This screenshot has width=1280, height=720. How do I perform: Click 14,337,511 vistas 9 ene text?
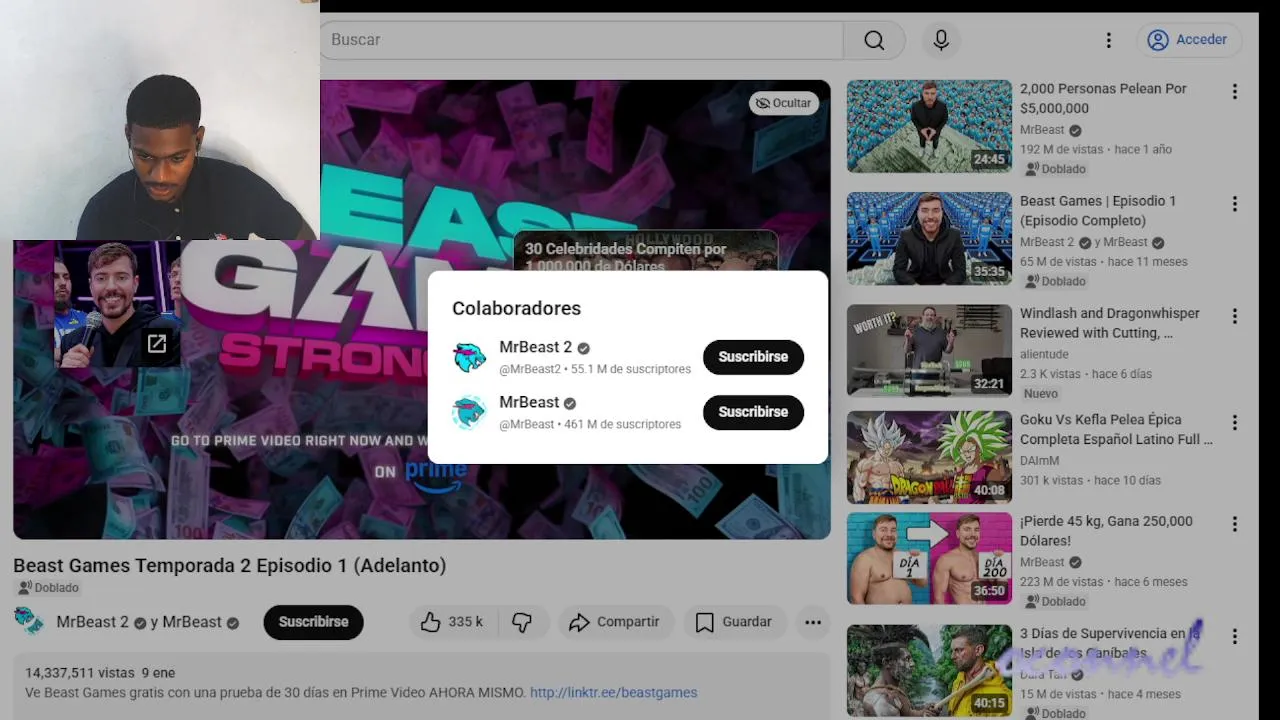point(100,673)
